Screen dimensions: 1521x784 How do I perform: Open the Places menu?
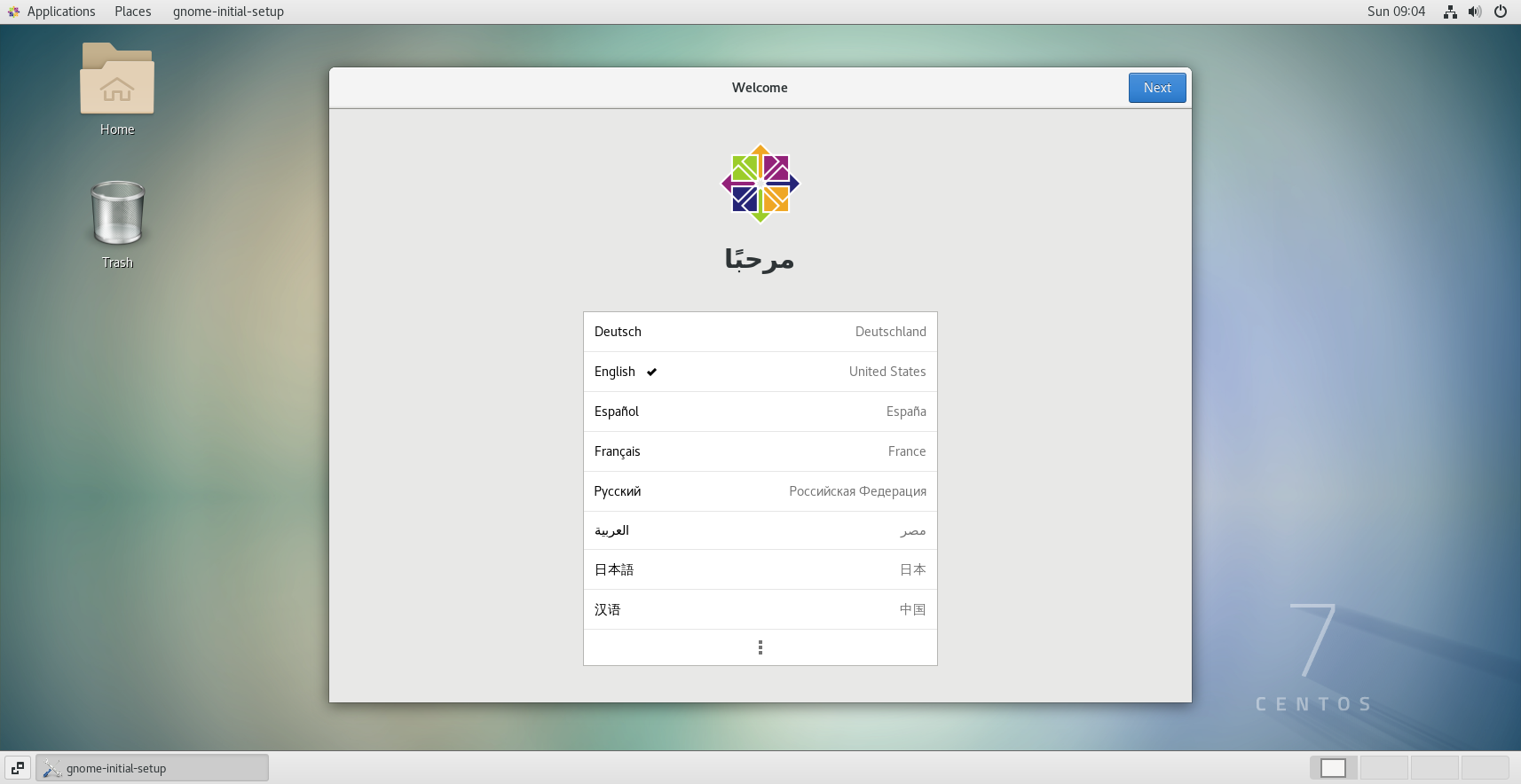(132, 12)
